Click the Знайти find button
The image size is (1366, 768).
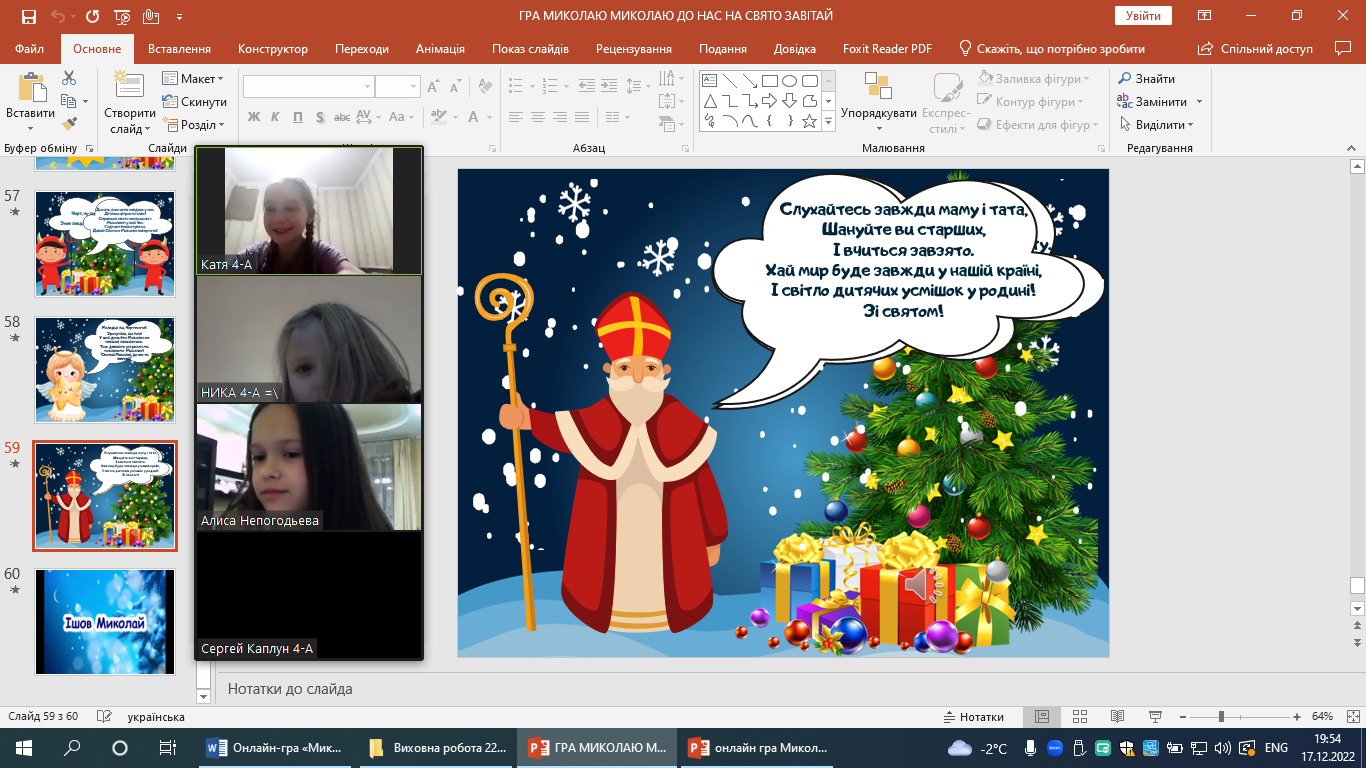(x=1146, y=78)
